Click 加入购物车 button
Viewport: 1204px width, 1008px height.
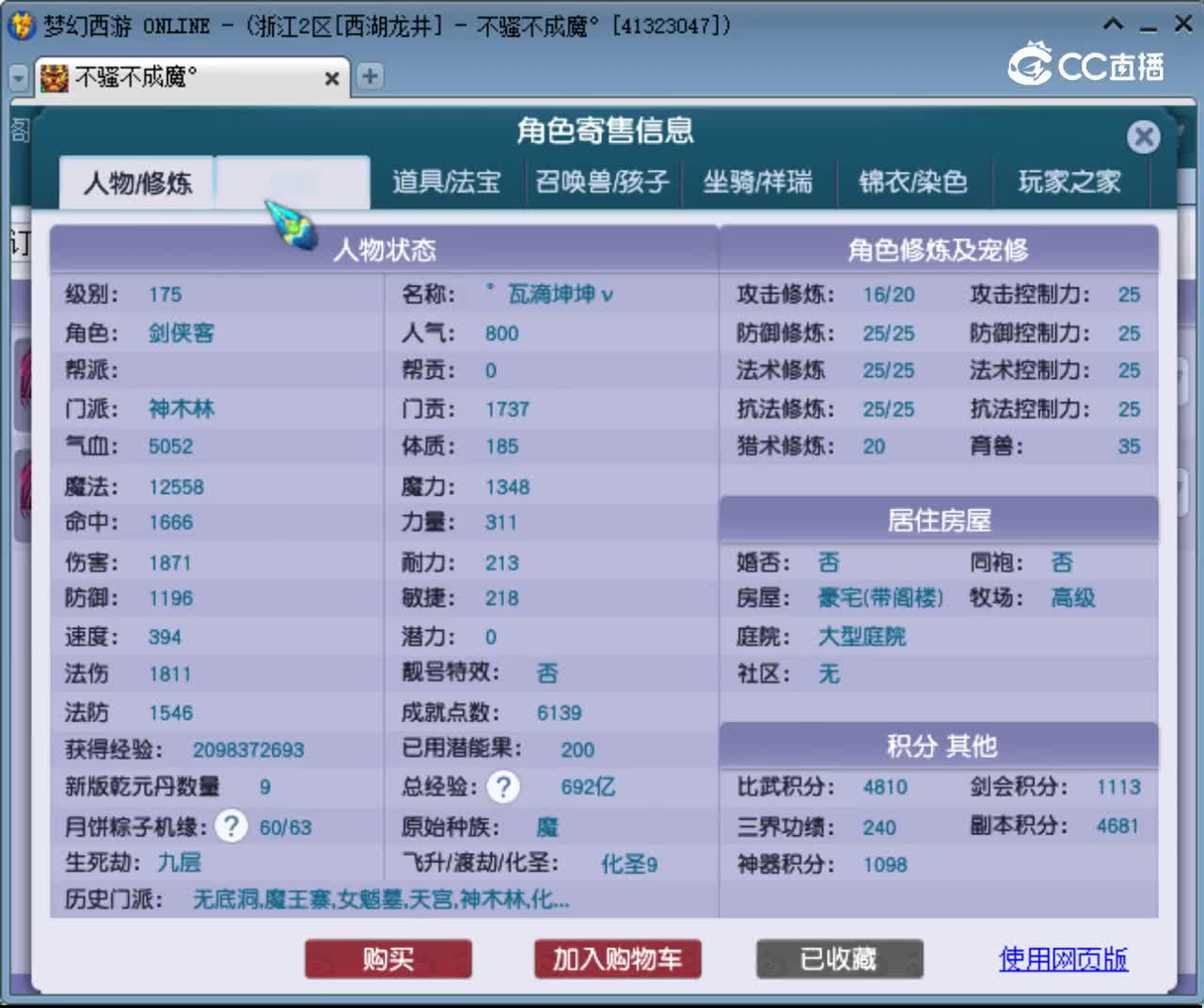point(617,959)
